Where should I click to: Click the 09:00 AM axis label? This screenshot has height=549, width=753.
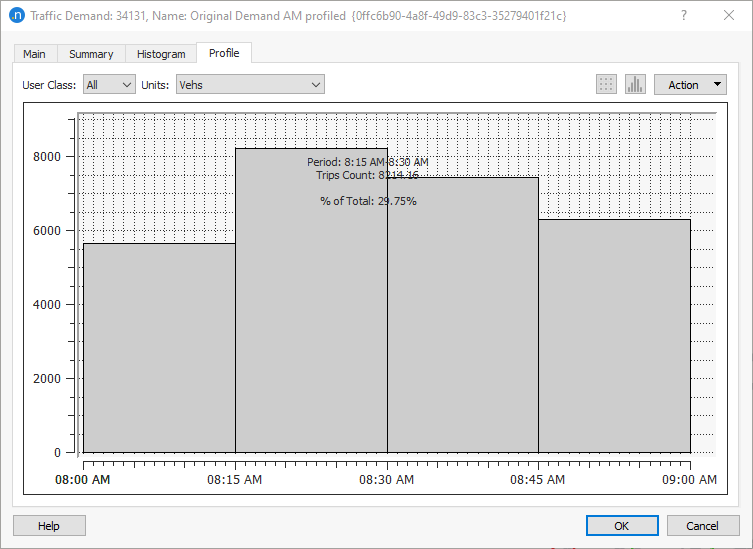(690, 479)
